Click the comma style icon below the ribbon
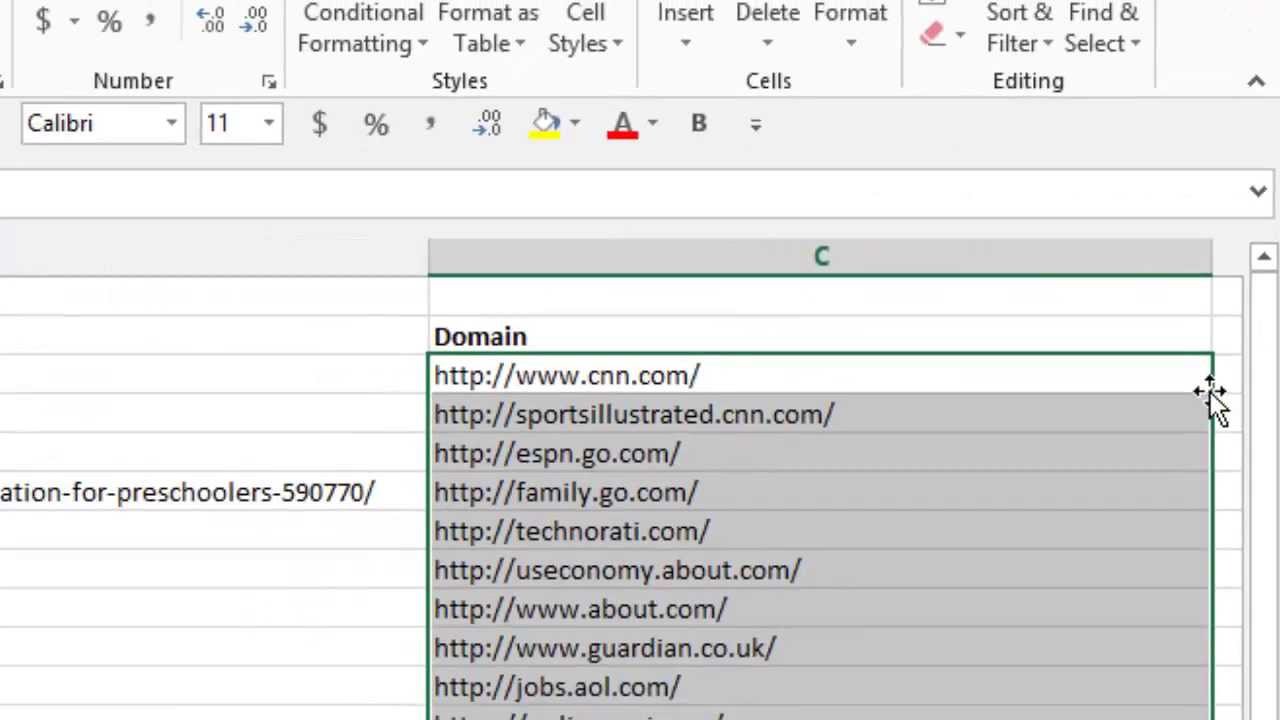This screenshot has height=720, width=1280. click(431, 124)
